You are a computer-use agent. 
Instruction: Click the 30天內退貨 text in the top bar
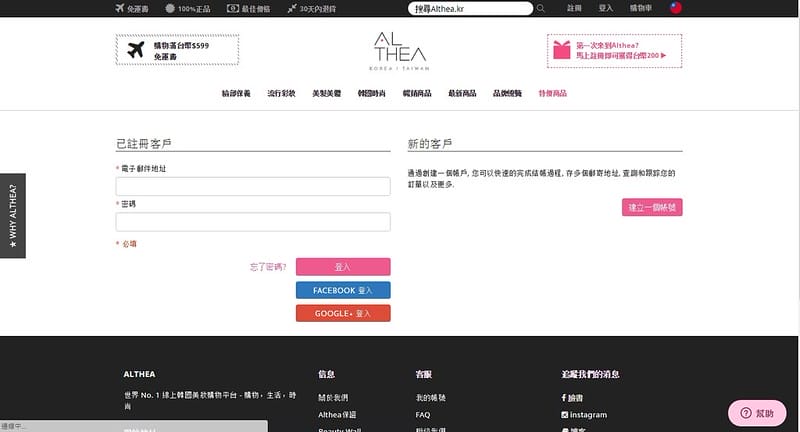click(x=317, y=9)
